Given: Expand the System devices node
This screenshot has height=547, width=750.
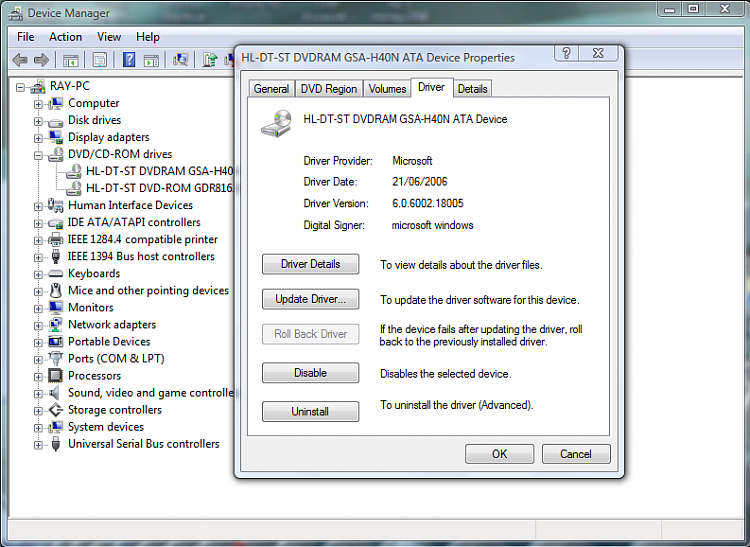Looking at the screenshot, I should (x=38, y=428).
